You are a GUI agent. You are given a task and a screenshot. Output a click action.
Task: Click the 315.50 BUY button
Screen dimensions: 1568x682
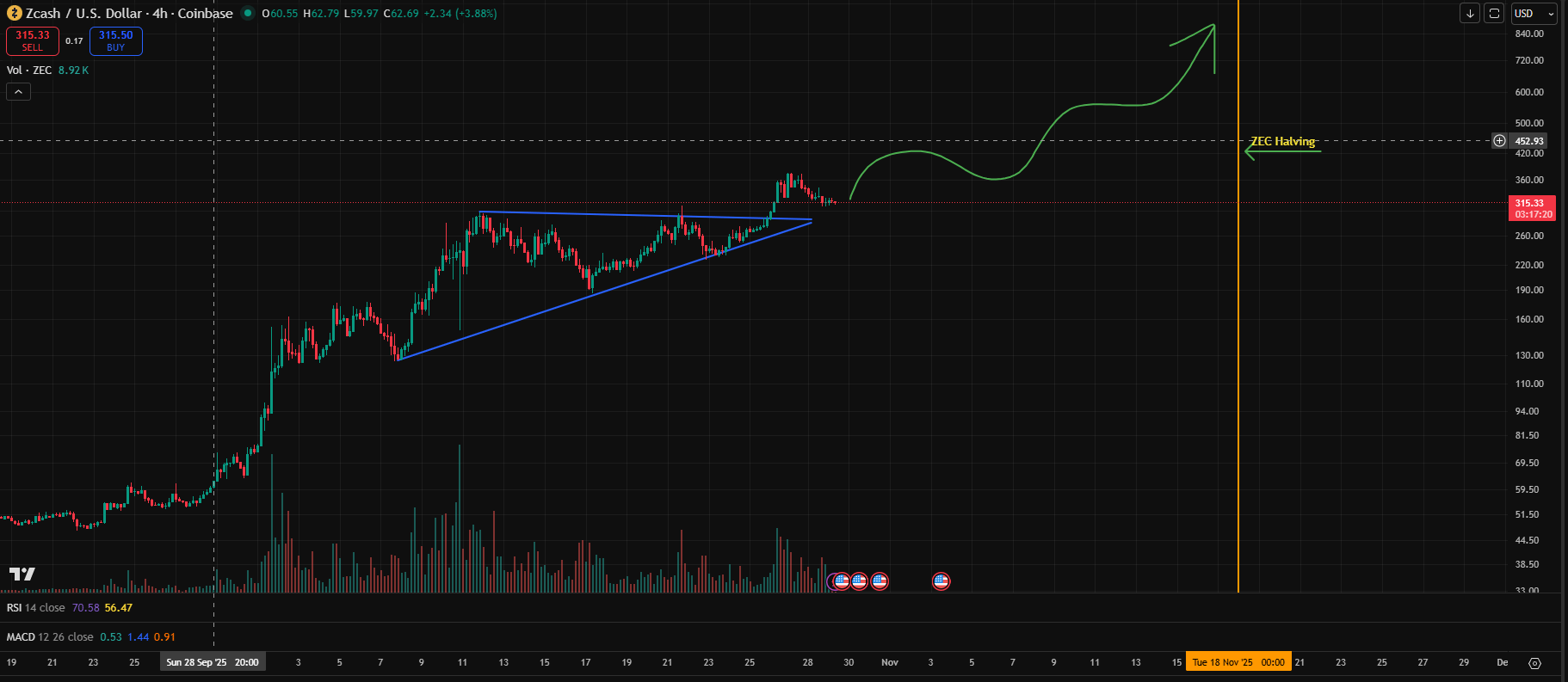click(116, 40)
